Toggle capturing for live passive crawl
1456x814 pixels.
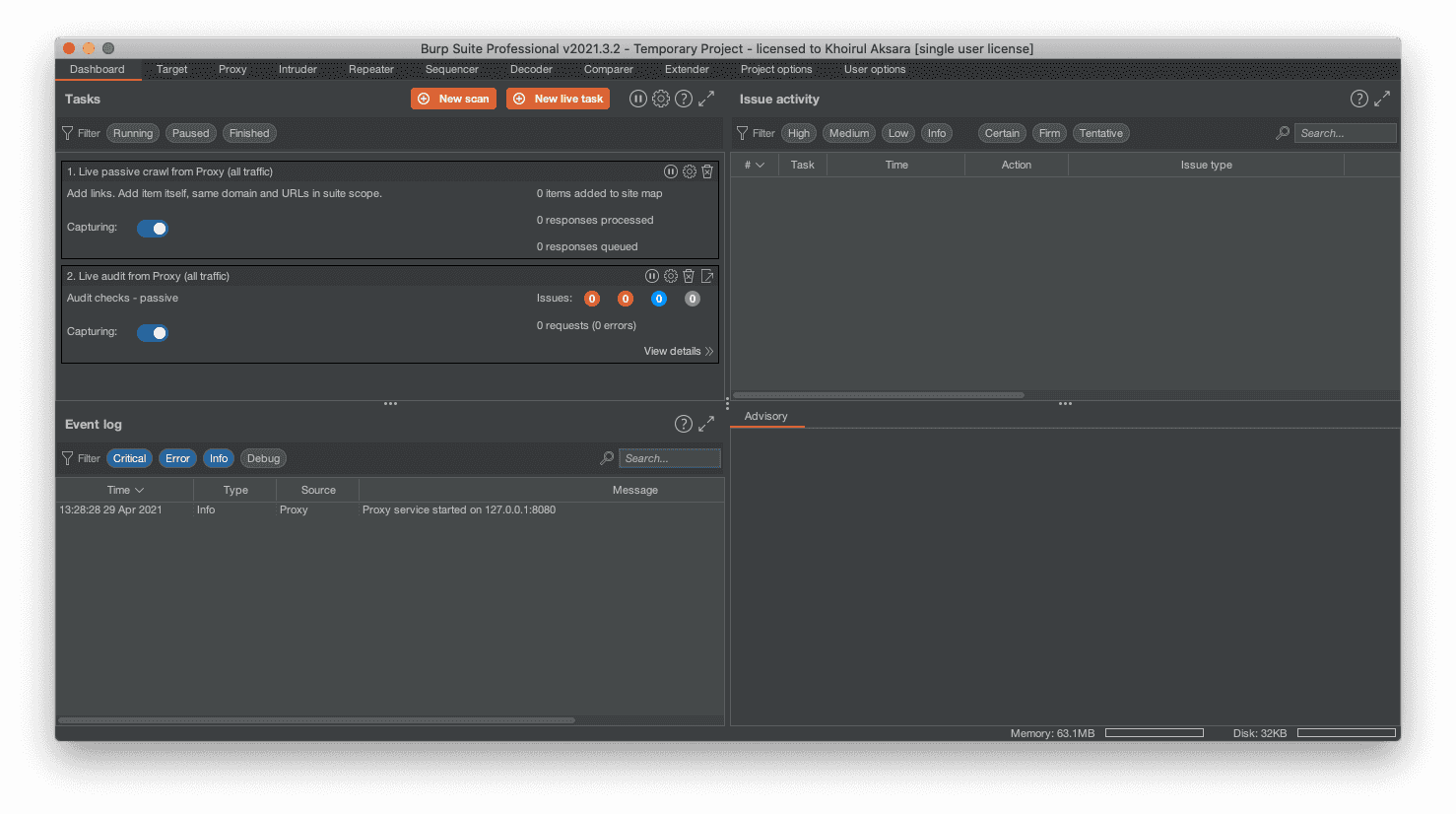[x=153, y=229]
